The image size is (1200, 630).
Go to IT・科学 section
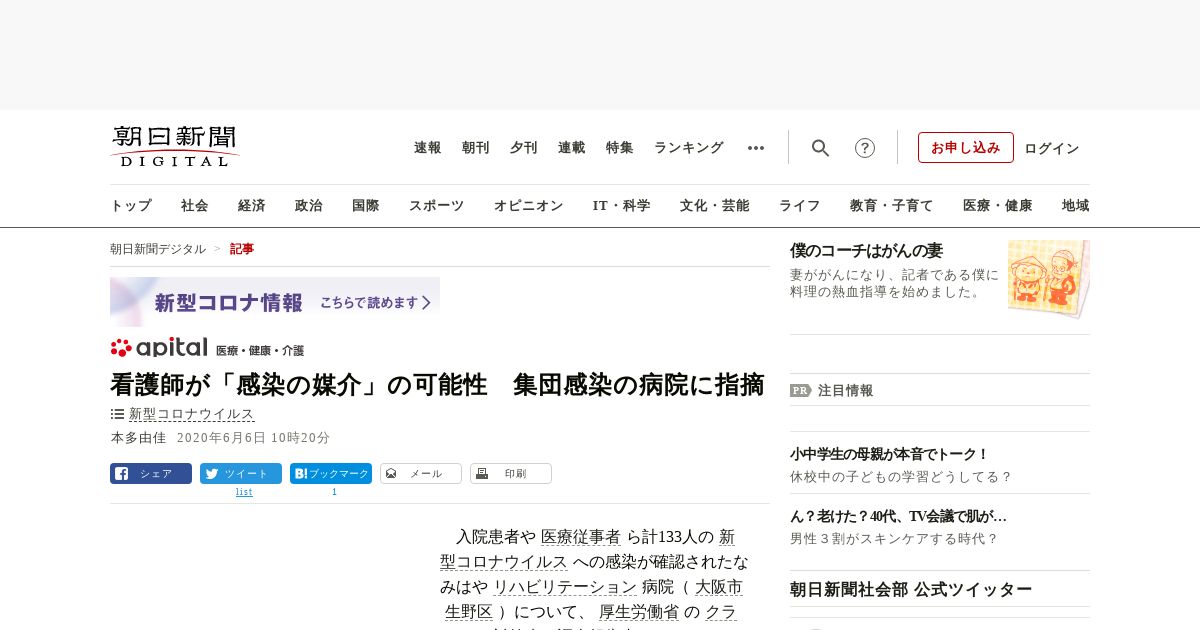pos(622,206)
